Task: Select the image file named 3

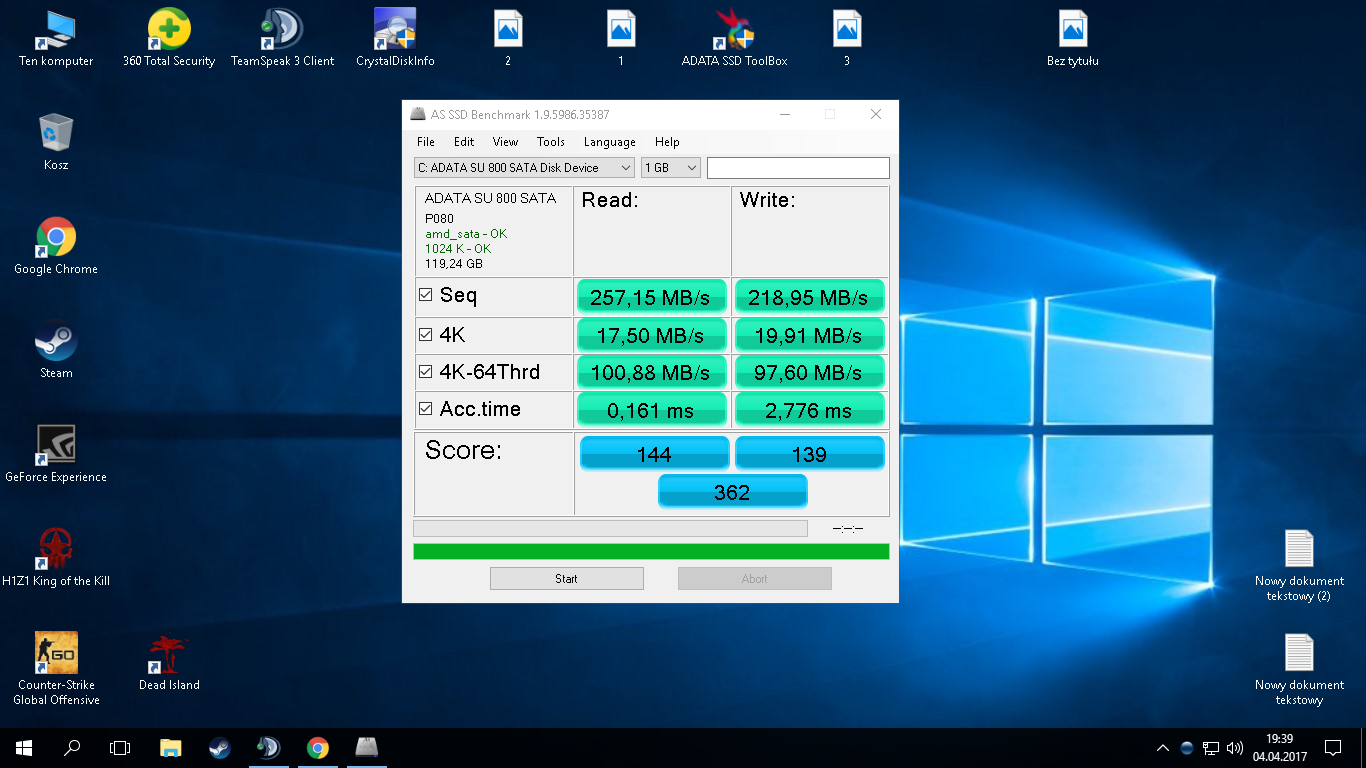Action: (847, 39)
